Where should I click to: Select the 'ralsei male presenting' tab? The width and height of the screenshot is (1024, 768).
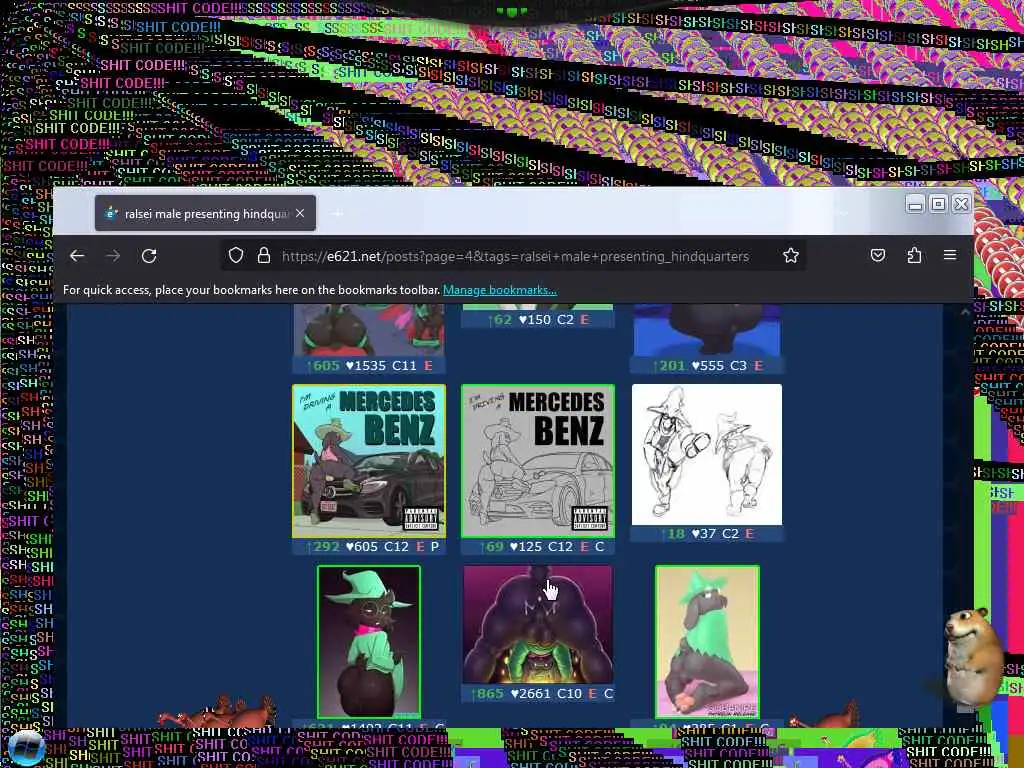click(x=205, y=214)
